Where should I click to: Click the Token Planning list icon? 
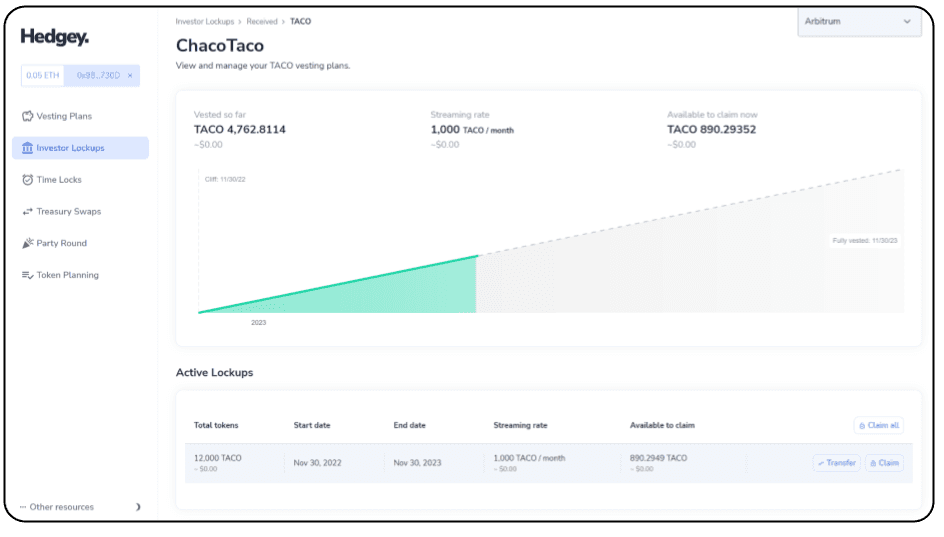27,275
